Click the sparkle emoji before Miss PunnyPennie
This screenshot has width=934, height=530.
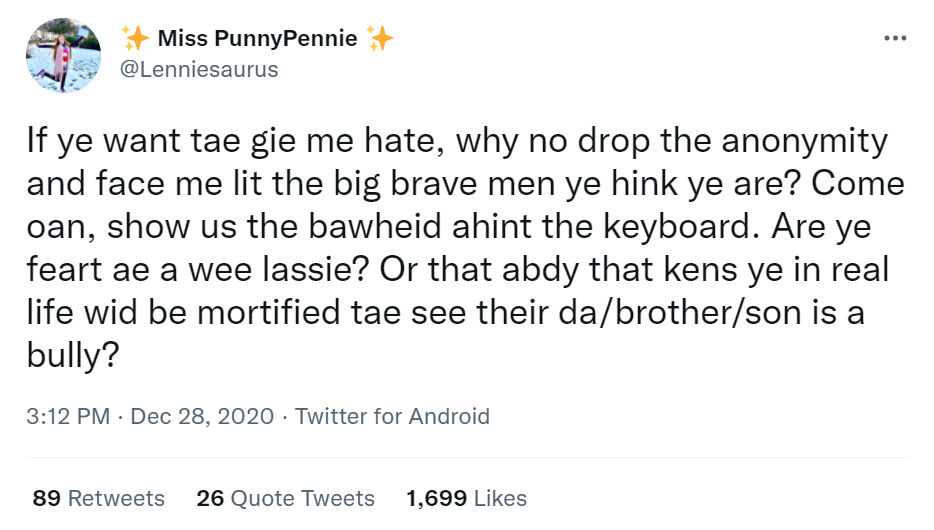click(134, 39)
